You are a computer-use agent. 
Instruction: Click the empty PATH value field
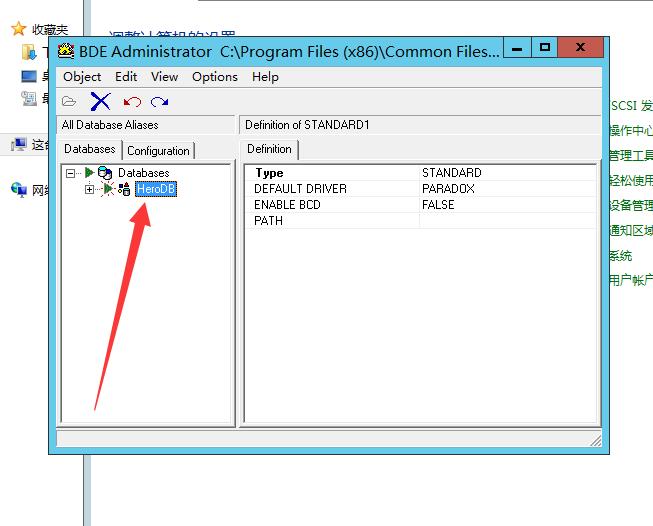(x=510, y=221)
